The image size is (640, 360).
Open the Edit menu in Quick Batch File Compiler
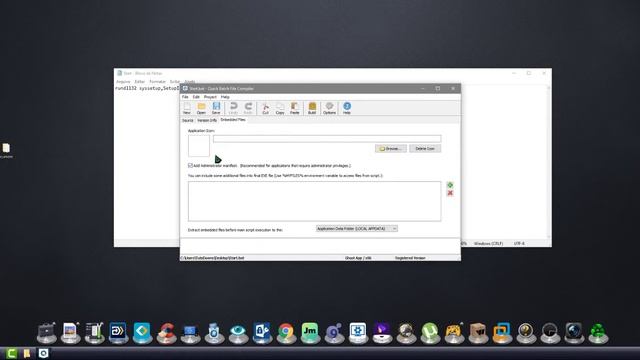196,97
